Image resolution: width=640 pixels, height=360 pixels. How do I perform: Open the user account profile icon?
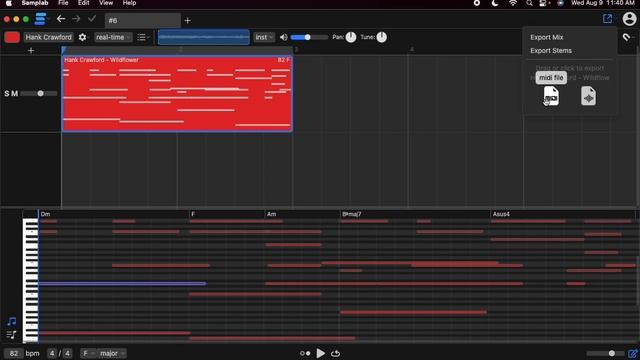629,18
